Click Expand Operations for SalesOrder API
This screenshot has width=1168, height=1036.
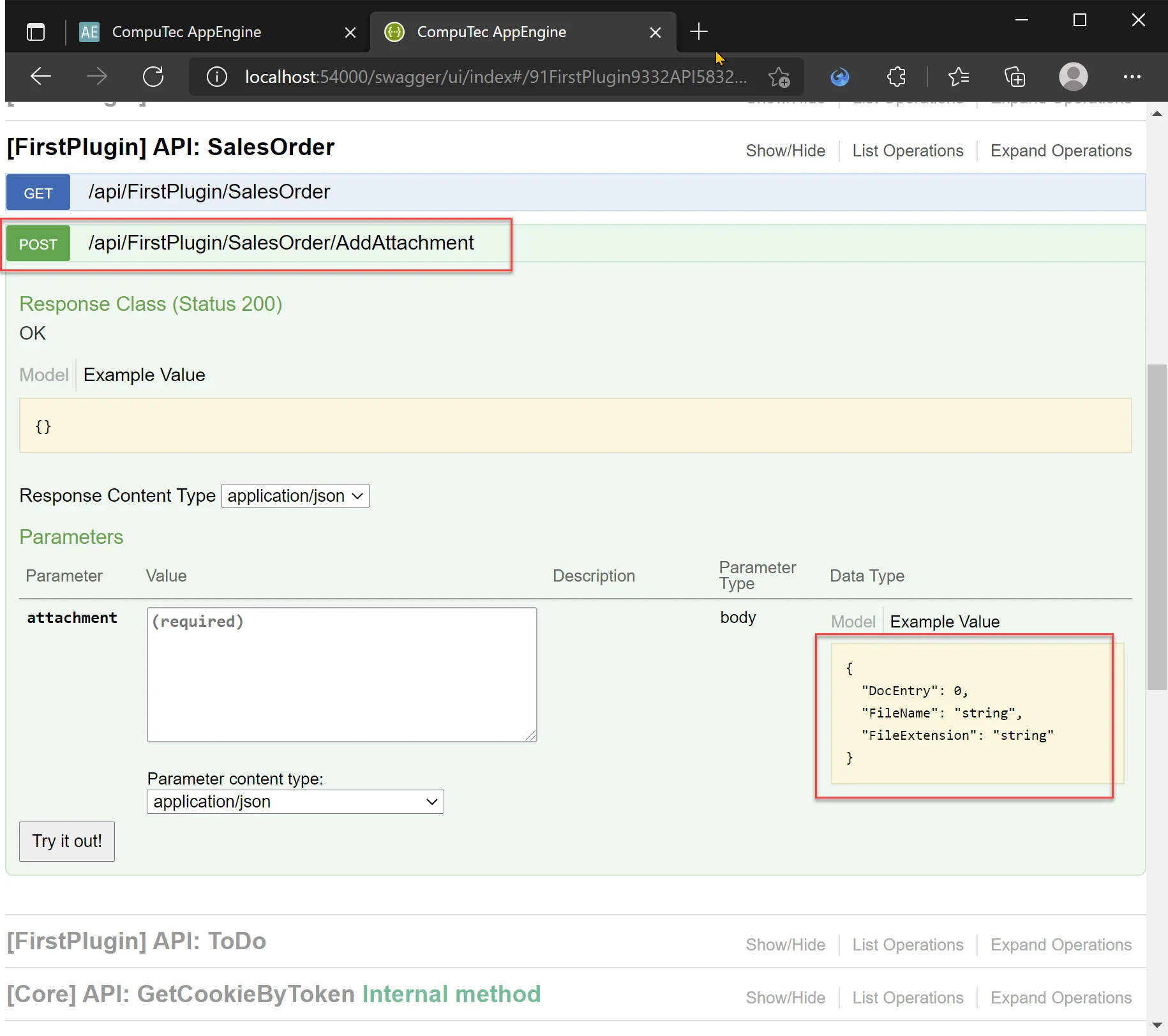1060,151
